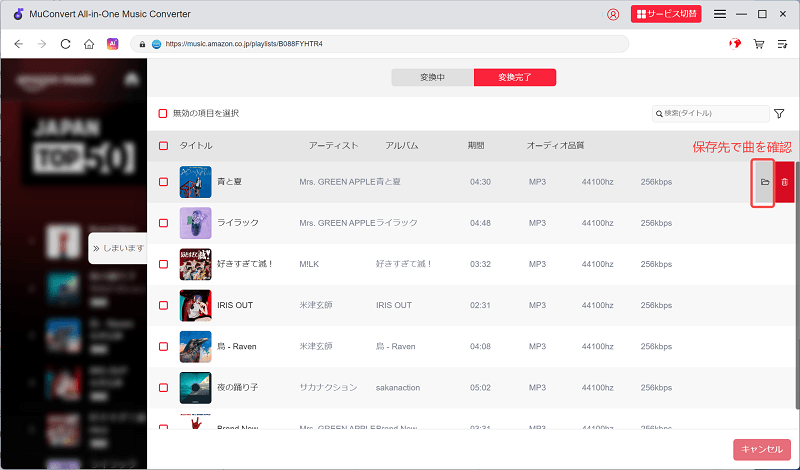Click the キャンセル button
Screen dimensions: 800x470
tap(762, 450)
